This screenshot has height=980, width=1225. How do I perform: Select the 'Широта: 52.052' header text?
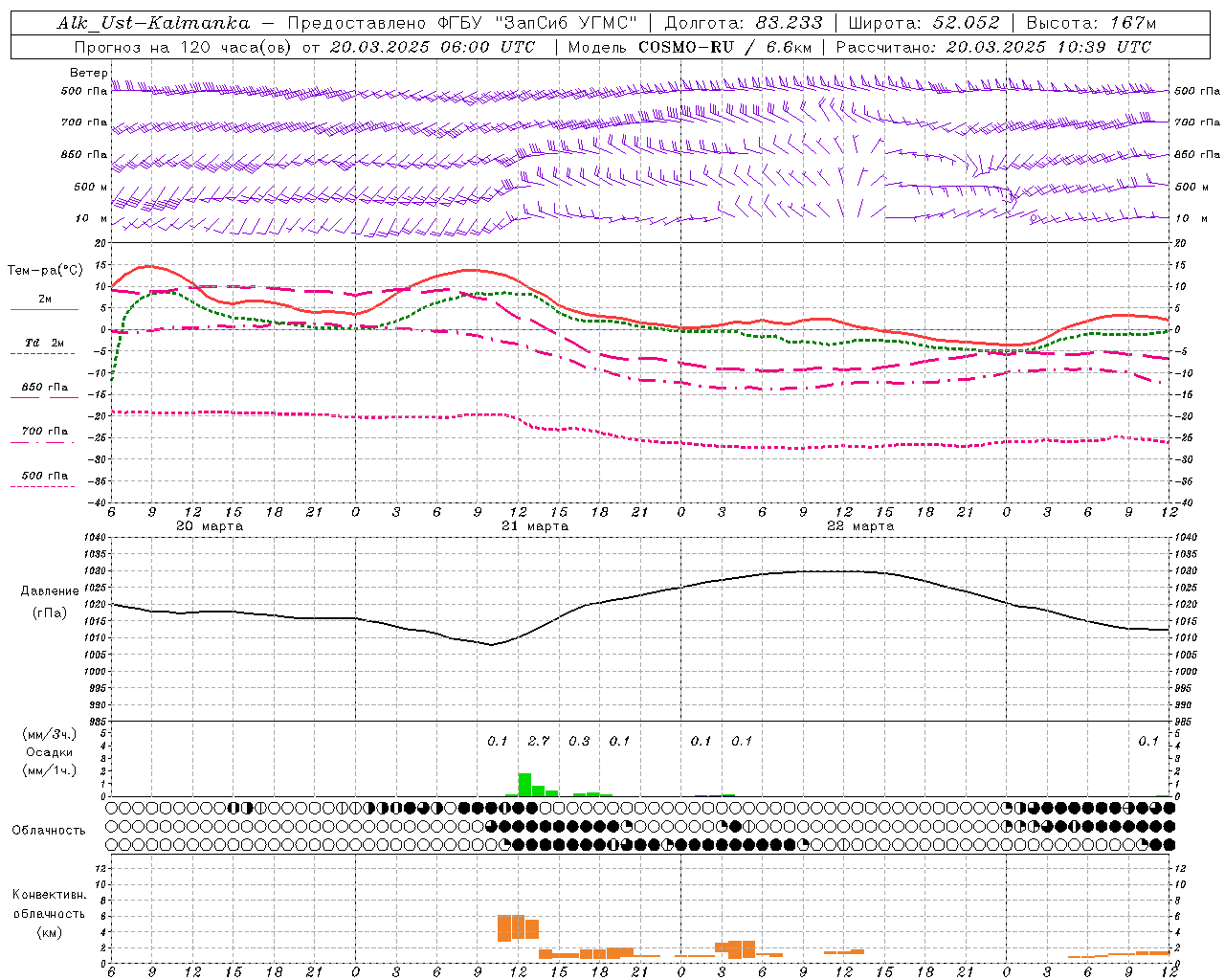click(x=924, y=23)
